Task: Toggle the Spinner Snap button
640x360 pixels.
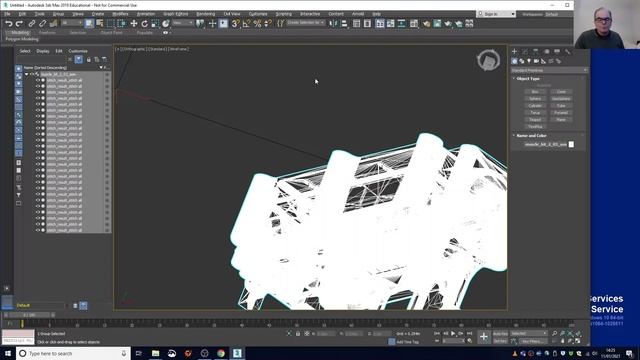Action: (x=268, y=24)
